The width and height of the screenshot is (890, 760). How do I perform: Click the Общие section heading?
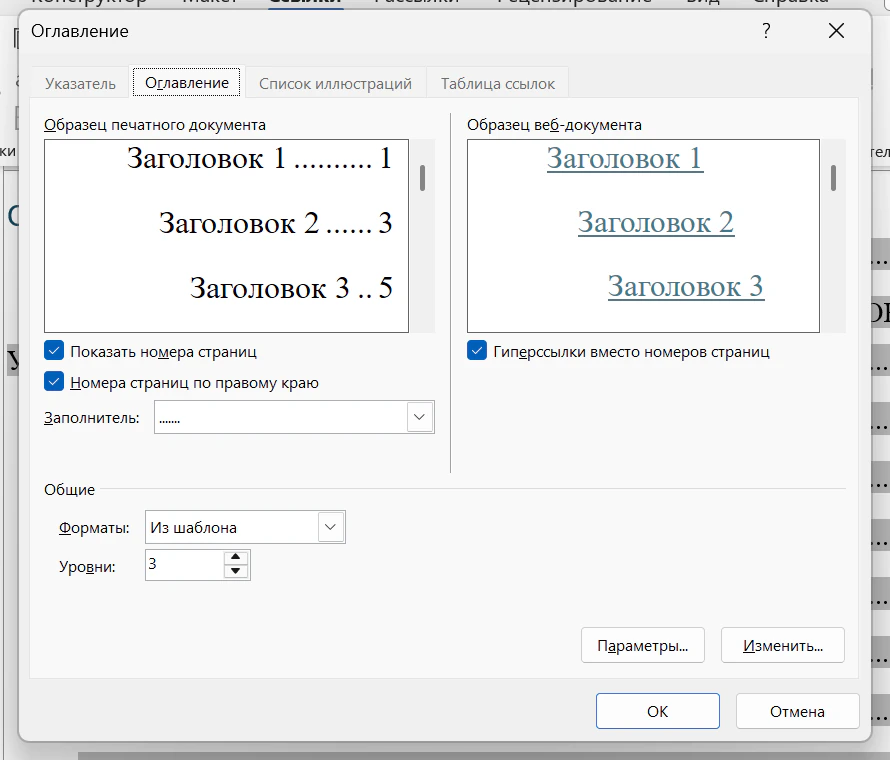click(x=69, y=489)
